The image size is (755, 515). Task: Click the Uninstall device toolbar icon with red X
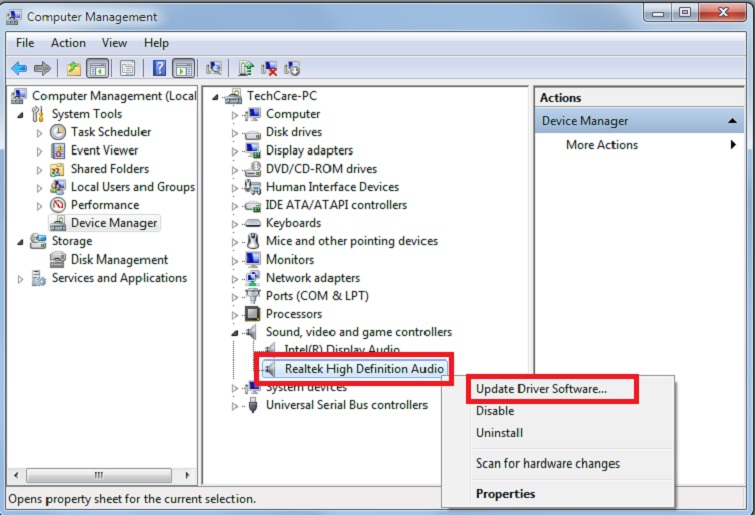coord(269,68)
